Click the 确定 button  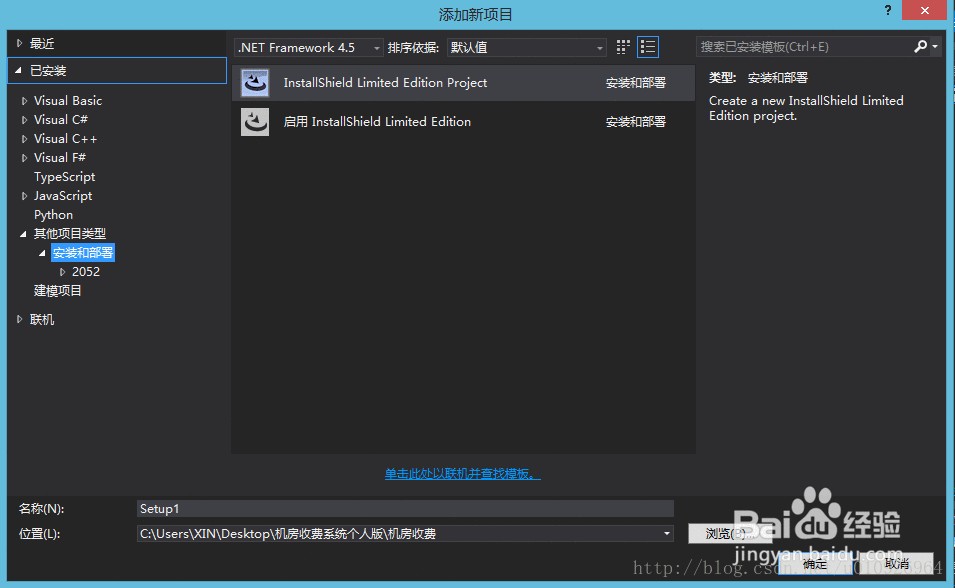pos(815,564)
